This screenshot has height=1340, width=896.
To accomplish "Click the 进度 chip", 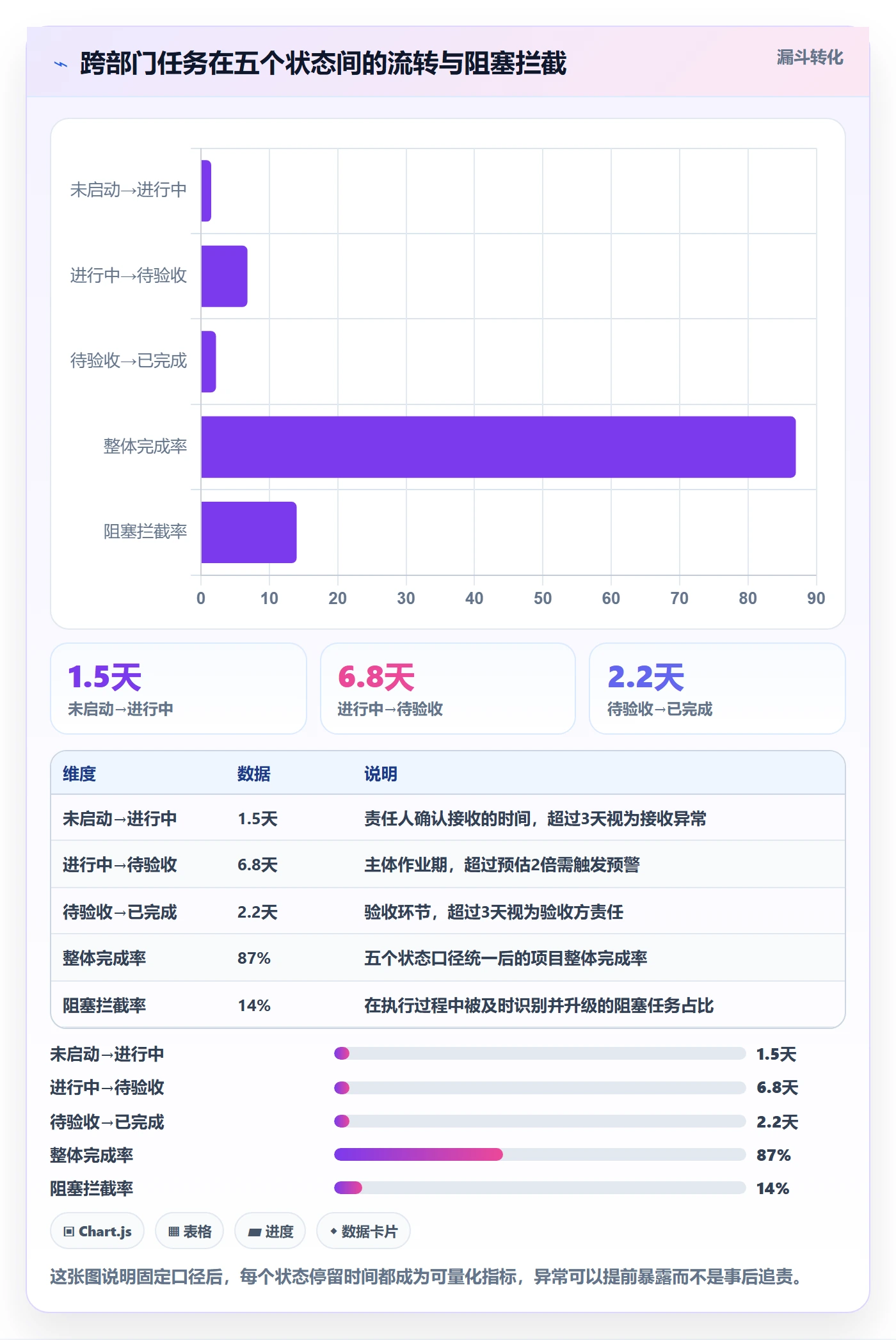I will point(270,1231).
